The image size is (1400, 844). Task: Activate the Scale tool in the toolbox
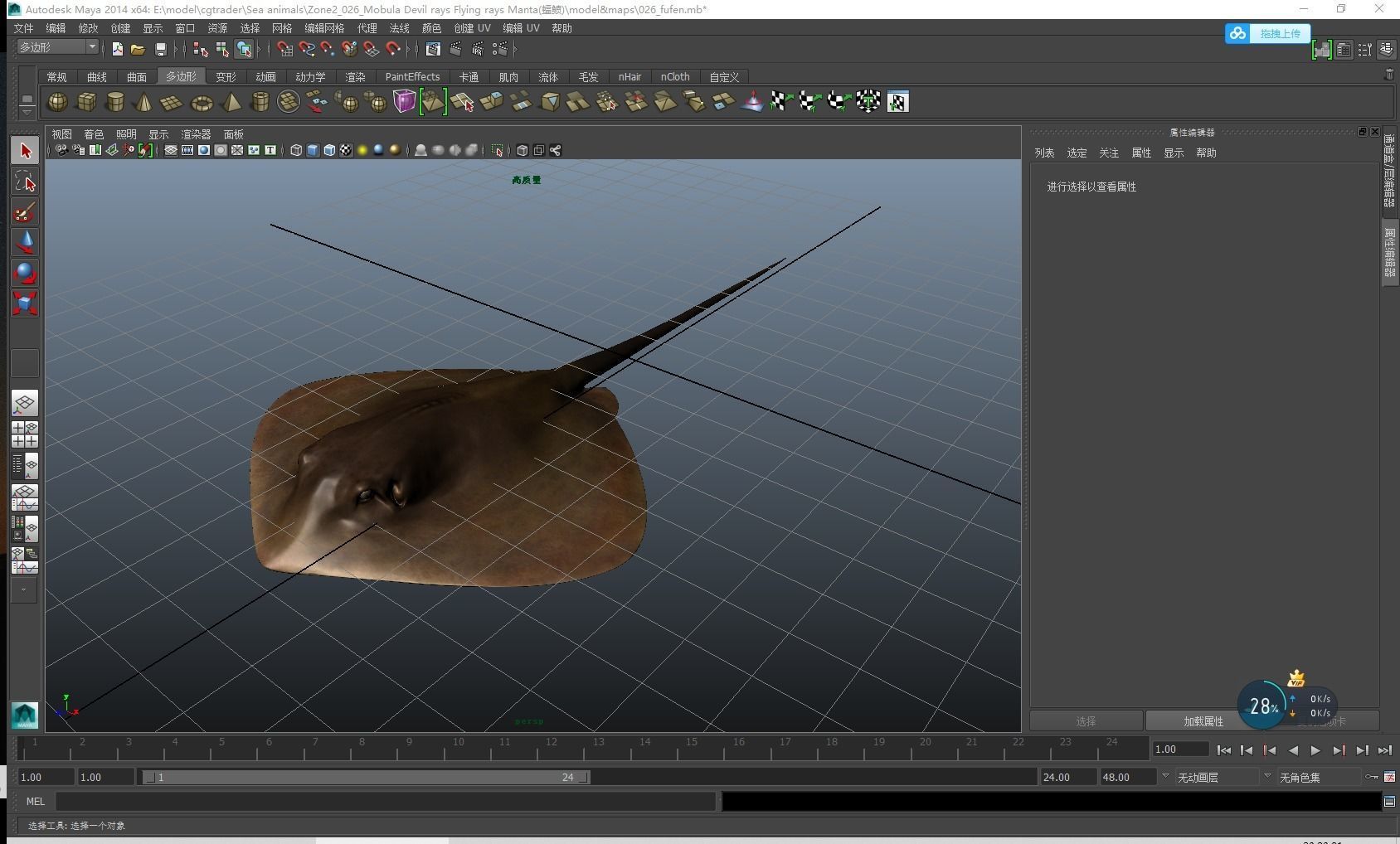25,303
